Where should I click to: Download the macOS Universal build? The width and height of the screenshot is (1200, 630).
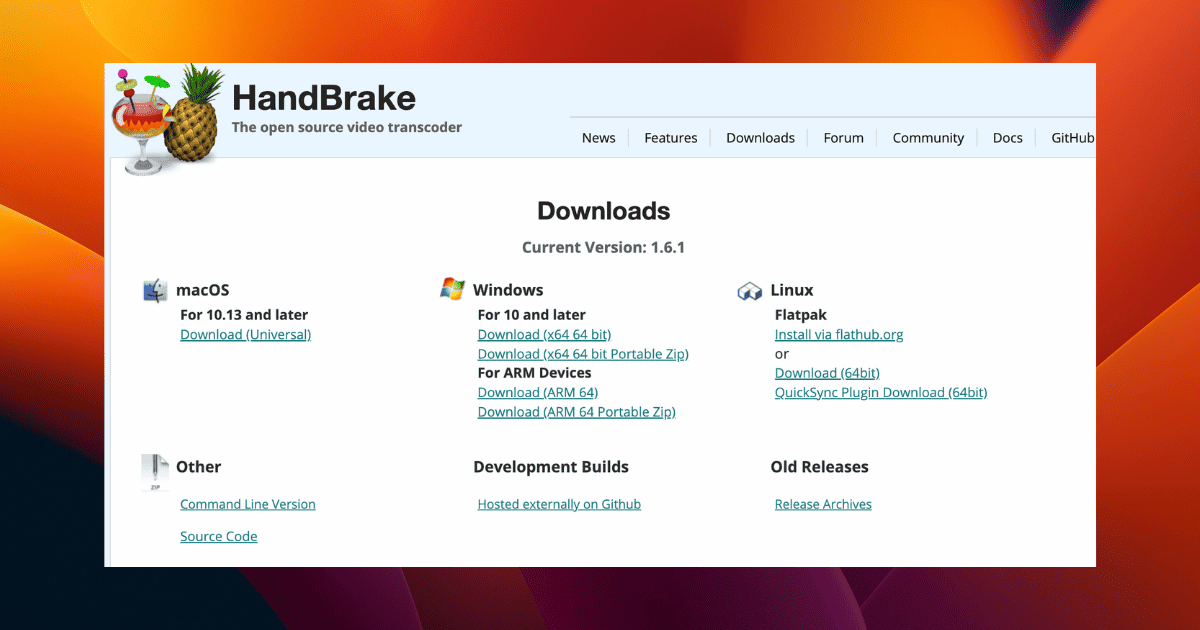(245, 335)
